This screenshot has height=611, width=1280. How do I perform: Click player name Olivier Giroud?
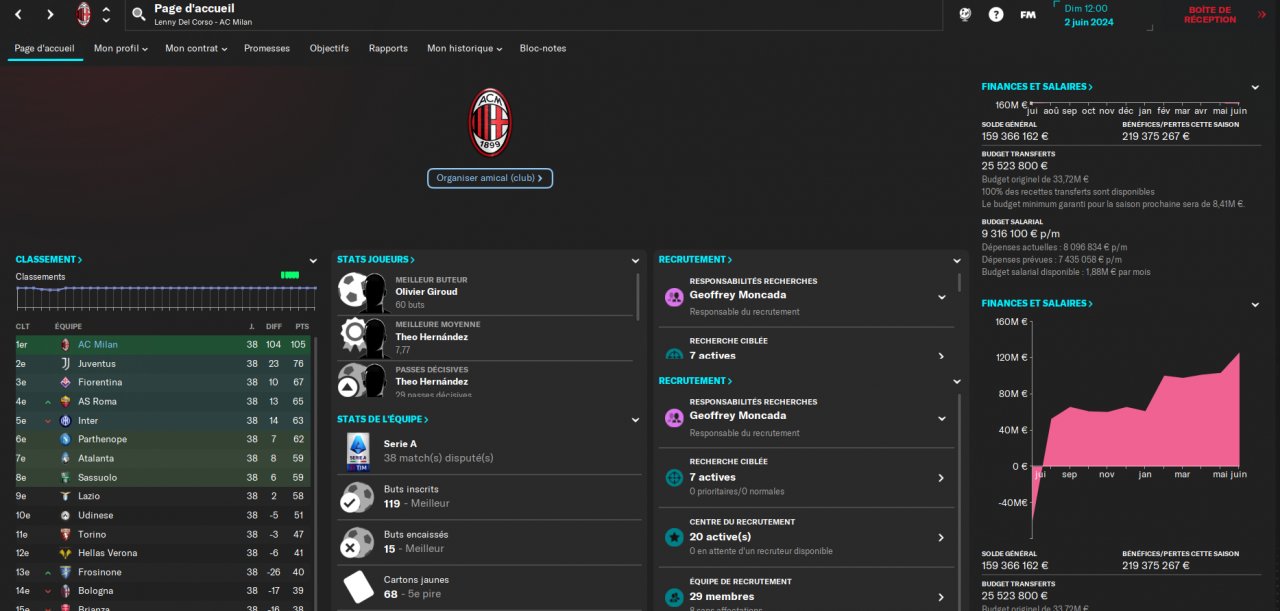(426, 292)
